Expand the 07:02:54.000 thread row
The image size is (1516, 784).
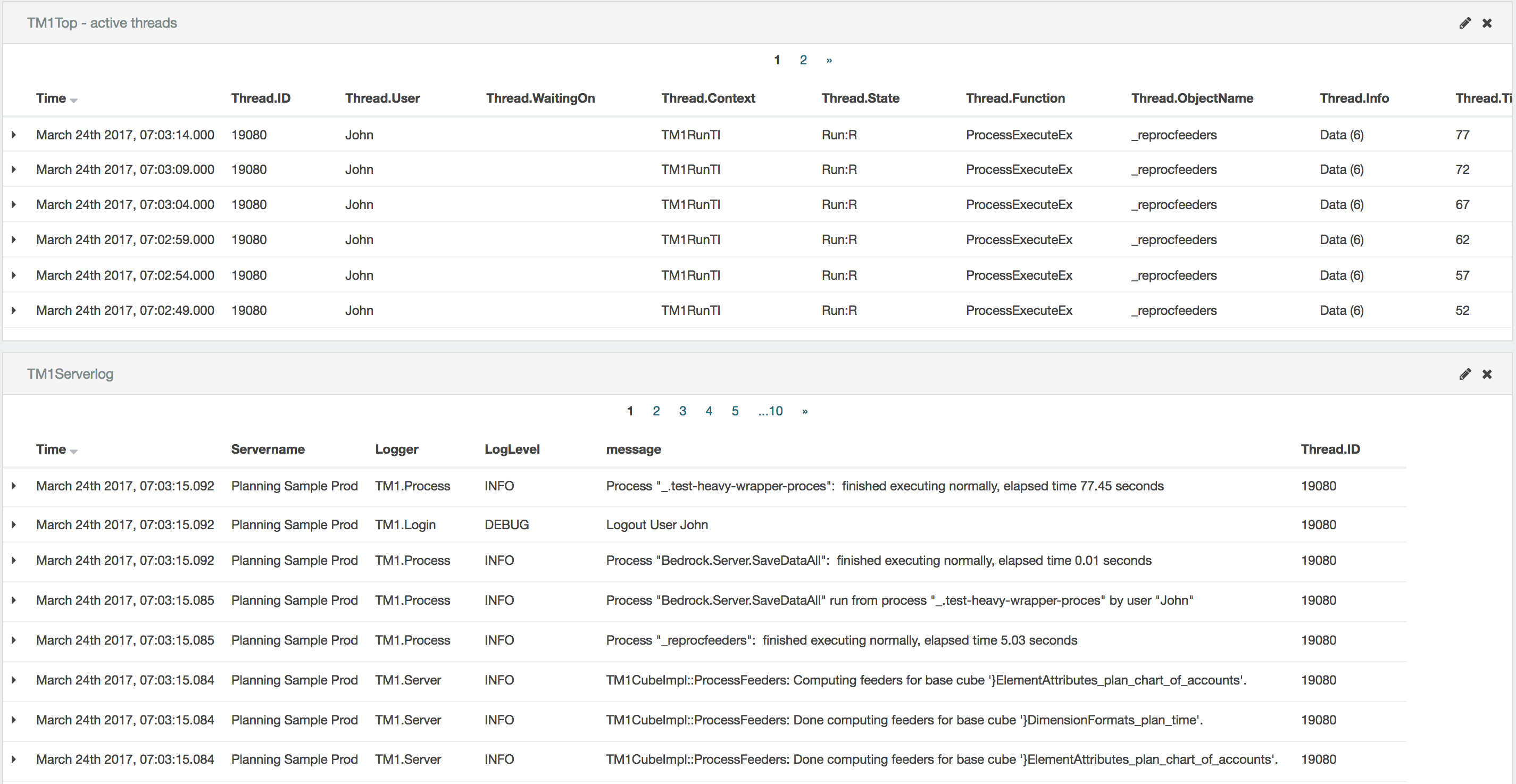coord(13,275)
